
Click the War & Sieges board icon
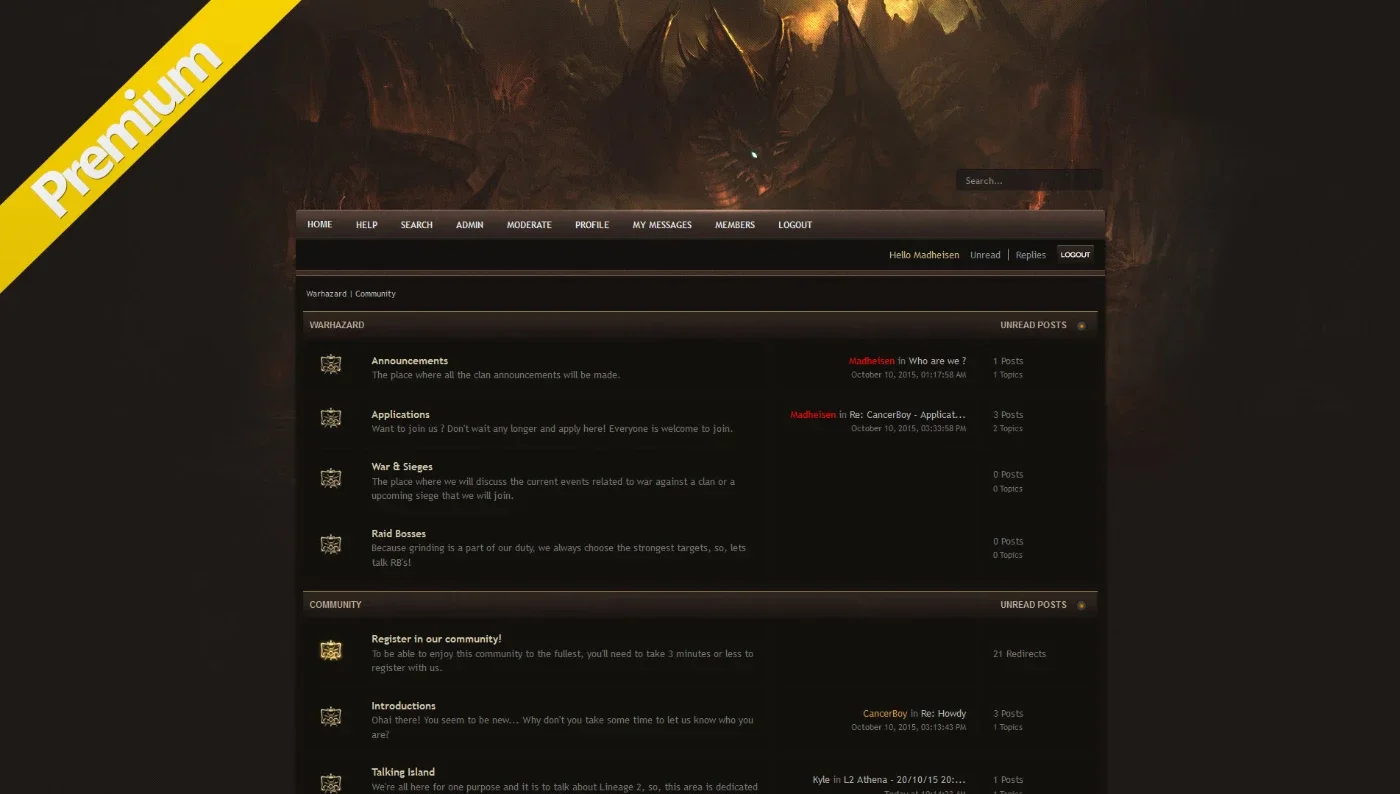coord(331,479)
